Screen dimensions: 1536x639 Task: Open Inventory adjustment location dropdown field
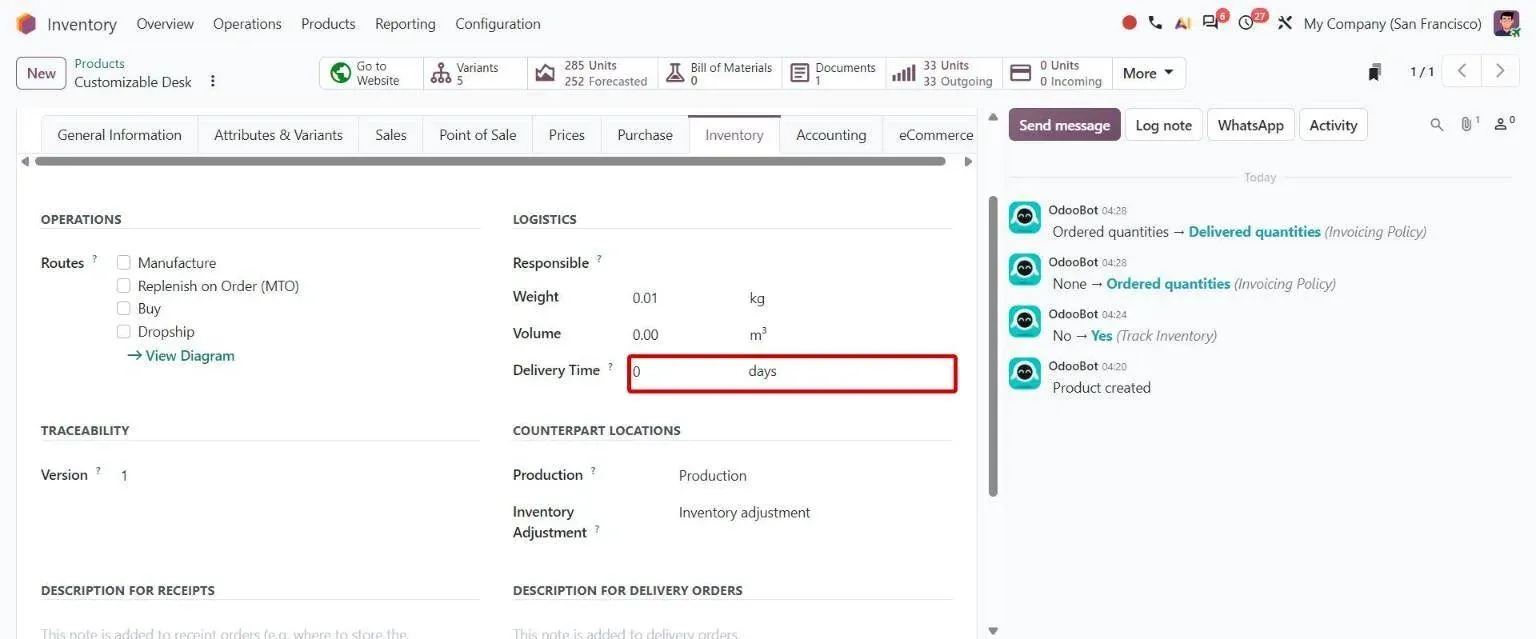point(814,513)
